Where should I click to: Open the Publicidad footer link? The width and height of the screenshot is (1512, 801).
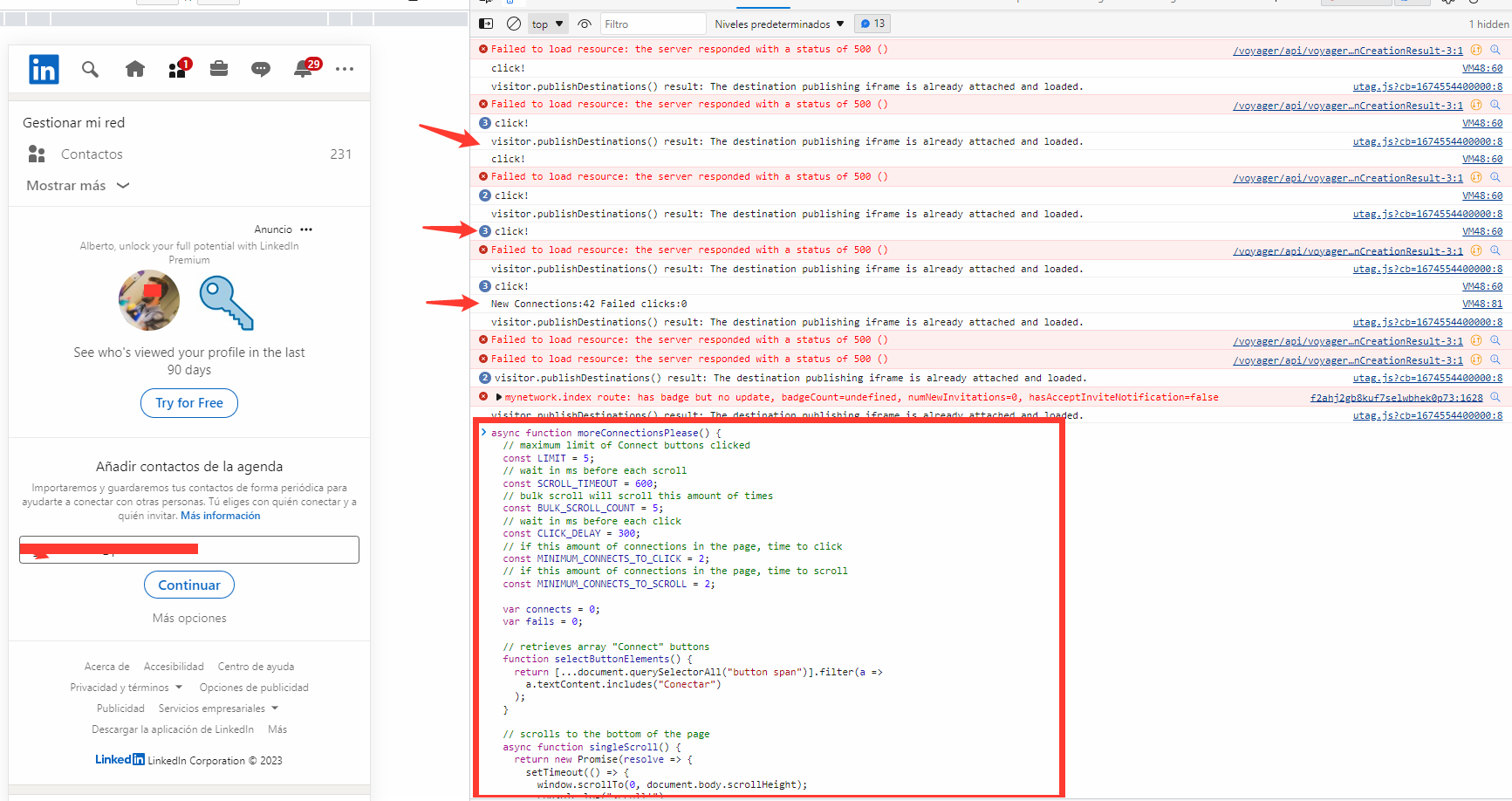[x=120, y=709]
